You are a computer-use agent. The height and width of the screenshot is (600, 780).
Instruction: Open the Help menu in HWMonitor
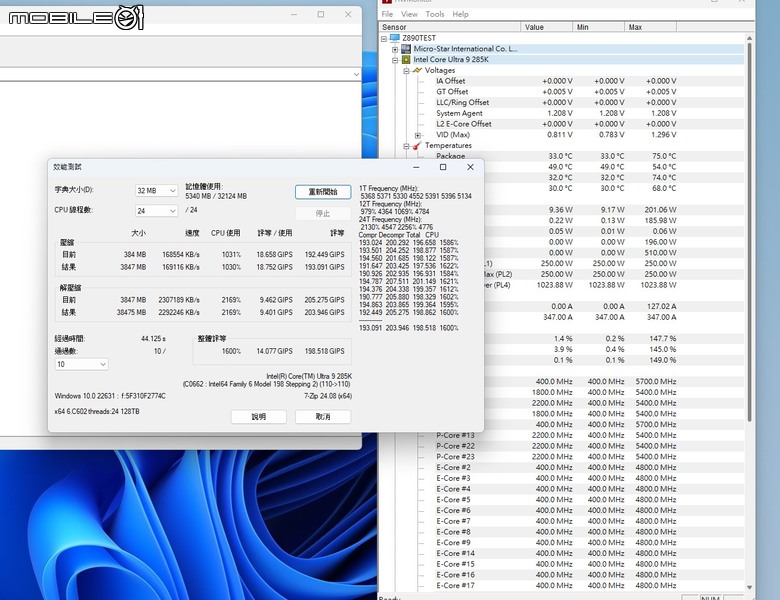click(460, 14)
